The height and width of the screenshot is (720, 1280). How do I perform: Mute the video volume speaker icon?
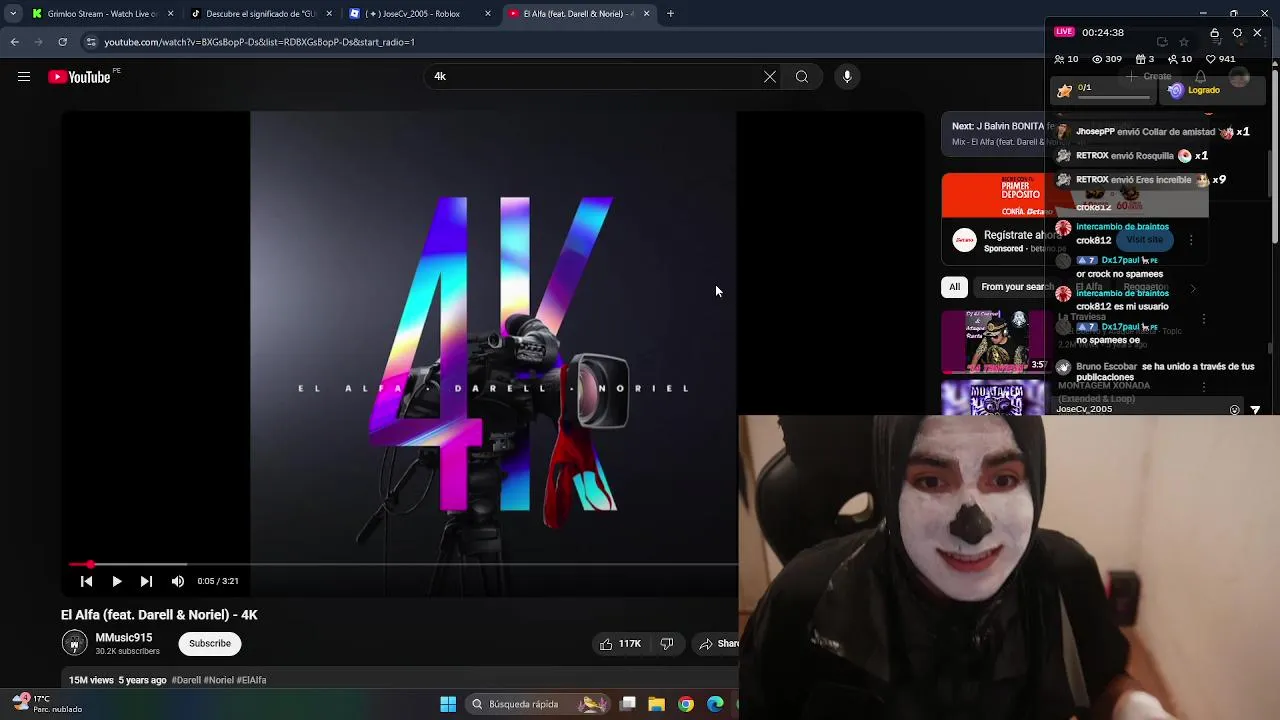[178, 581]
